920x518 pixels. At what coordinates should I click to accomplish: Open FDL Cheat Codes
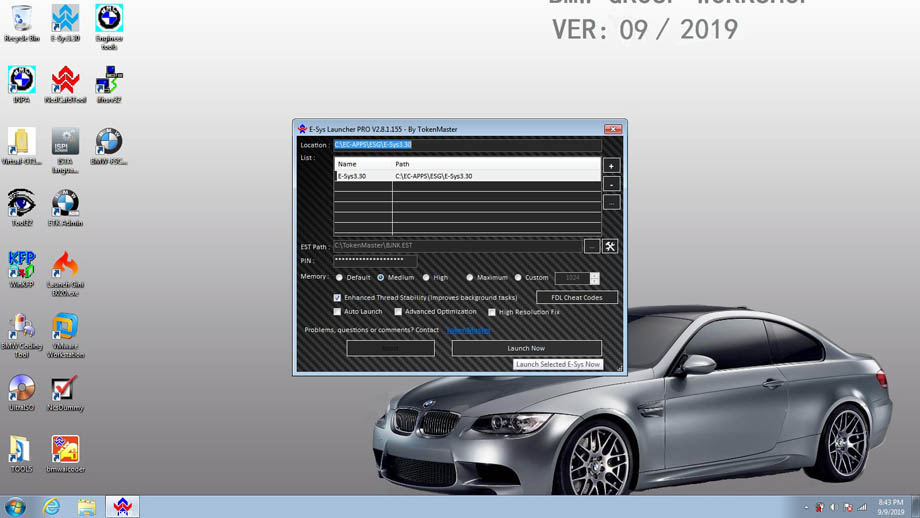(x=577, y=297)
